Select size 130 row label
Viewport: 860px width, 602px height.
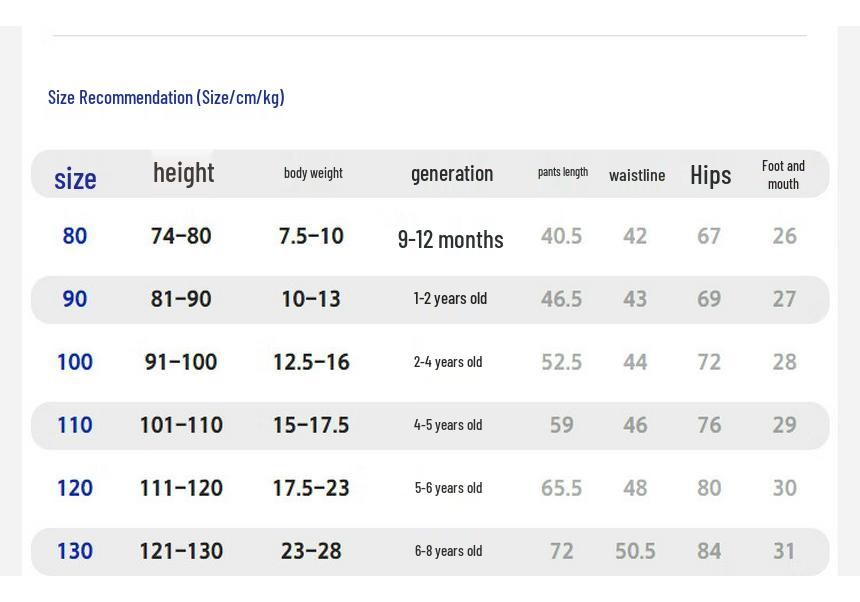pyautogui.click(x=75, y=551)
